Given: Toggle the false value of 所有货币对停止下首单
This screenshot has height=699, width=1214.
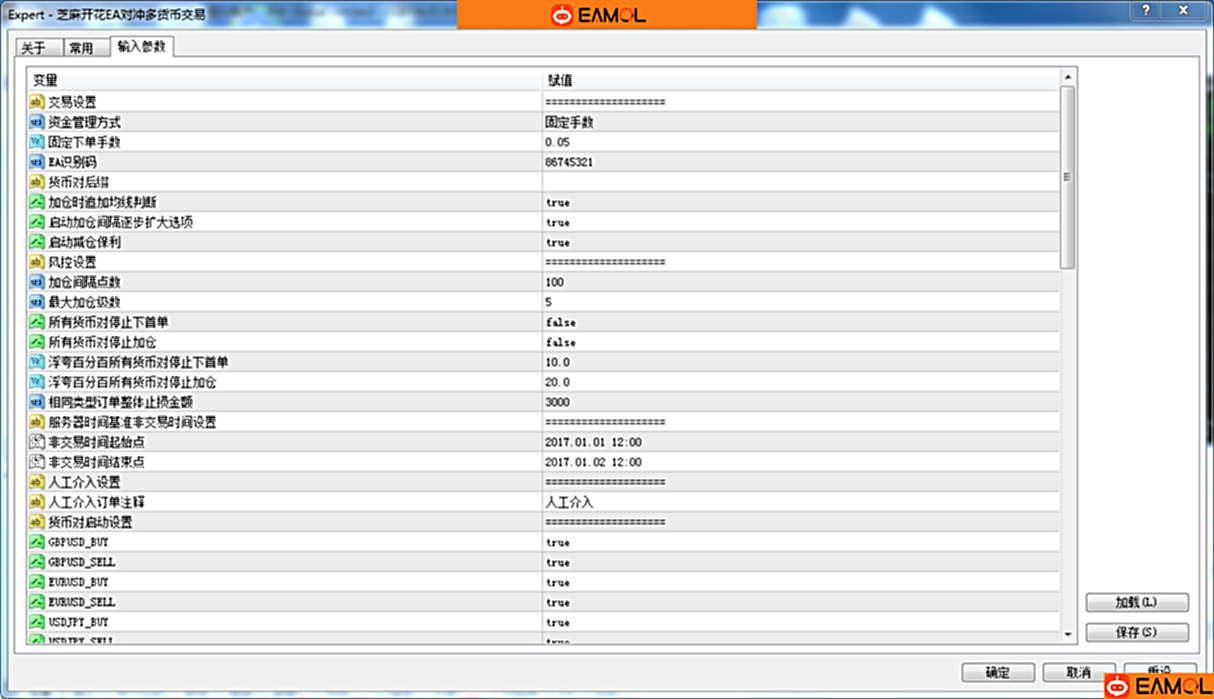Looking at the screenshot, I should pos(560,322).
